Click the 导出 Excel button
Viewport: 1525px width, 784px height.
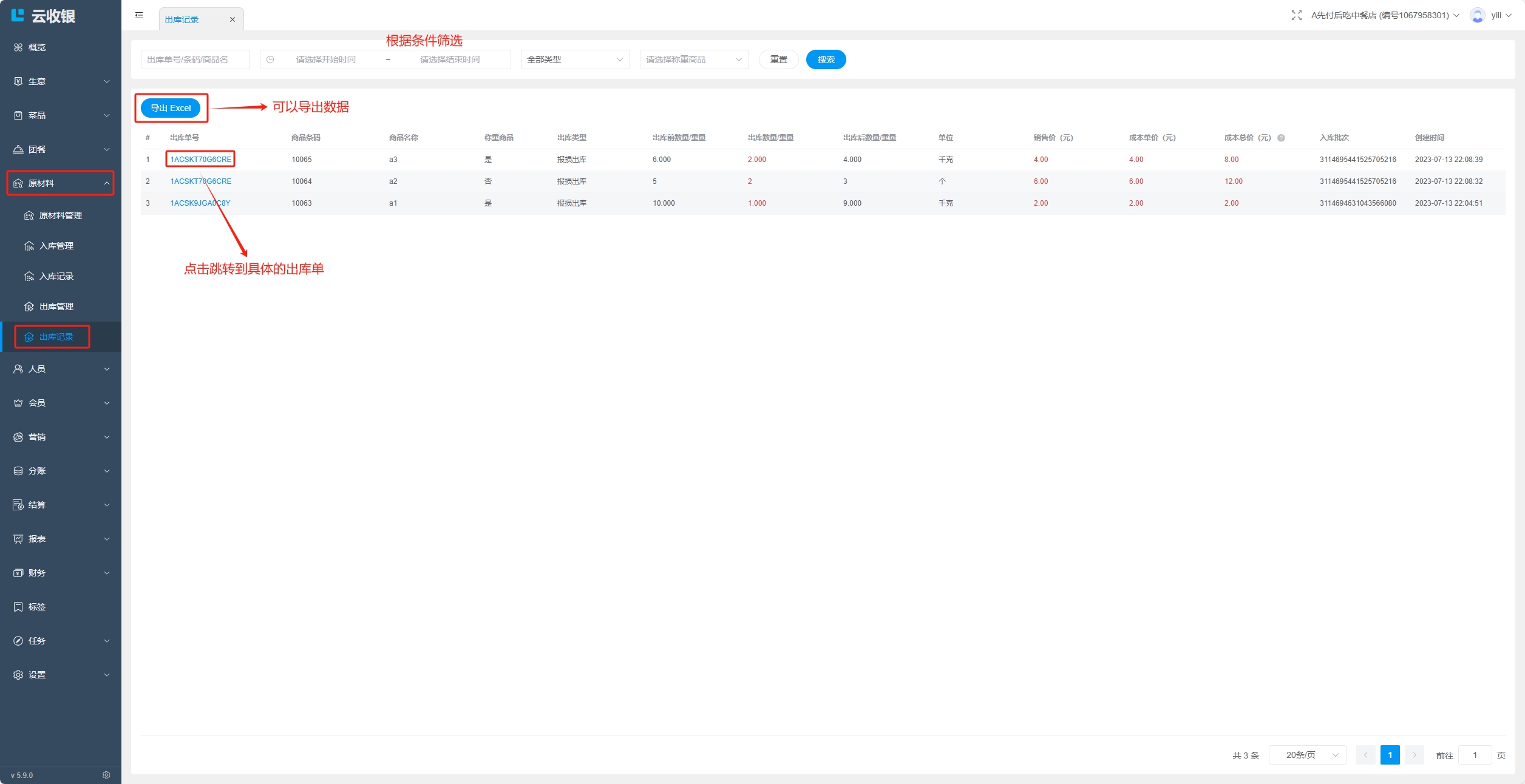tap(171, 108)
